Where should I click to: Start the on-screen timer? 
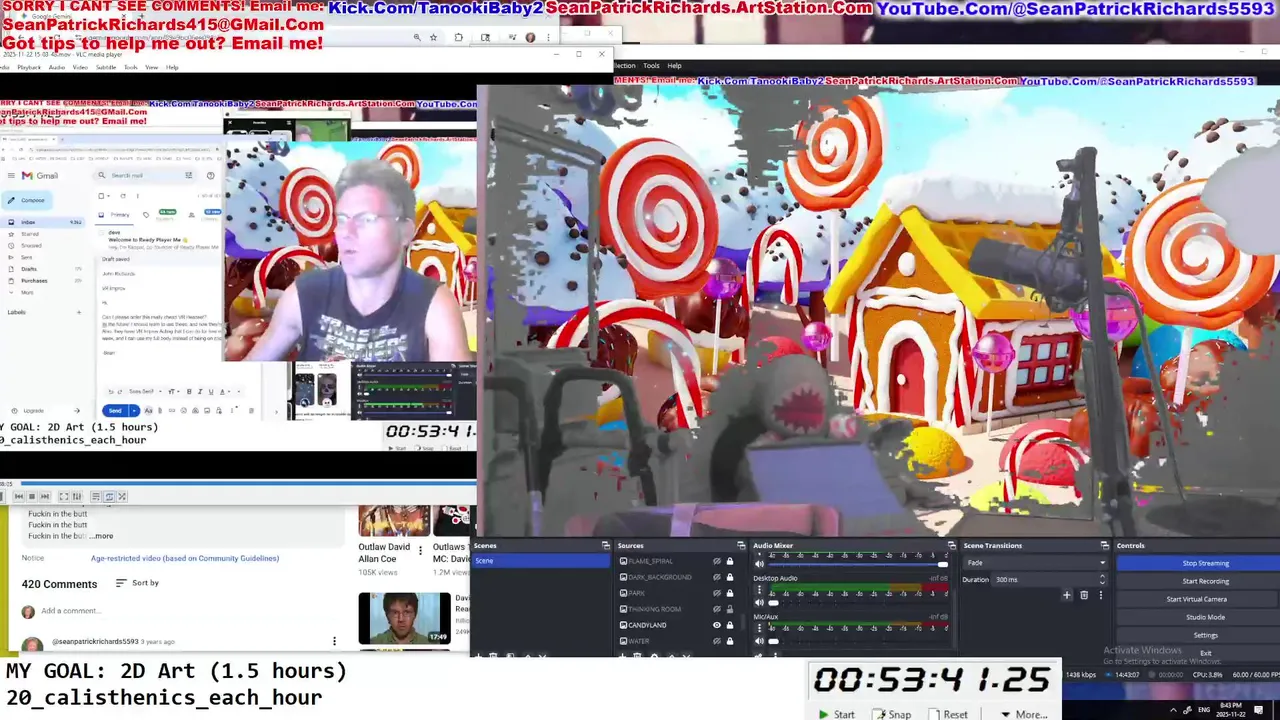point(837,714)
